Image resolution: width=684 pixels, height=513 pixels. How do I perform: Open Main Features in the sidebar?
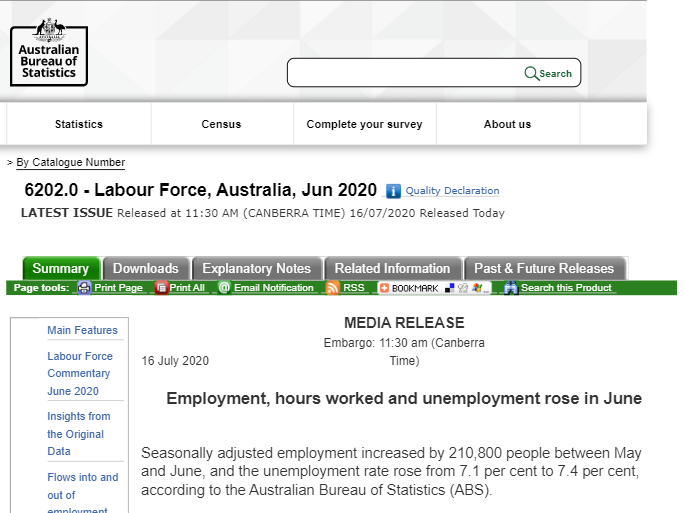(82, 330)
